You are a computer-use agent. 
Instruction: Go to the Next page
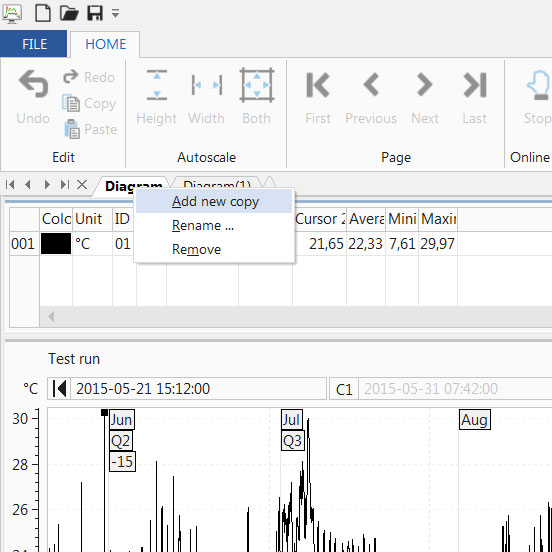click(425, 97)
